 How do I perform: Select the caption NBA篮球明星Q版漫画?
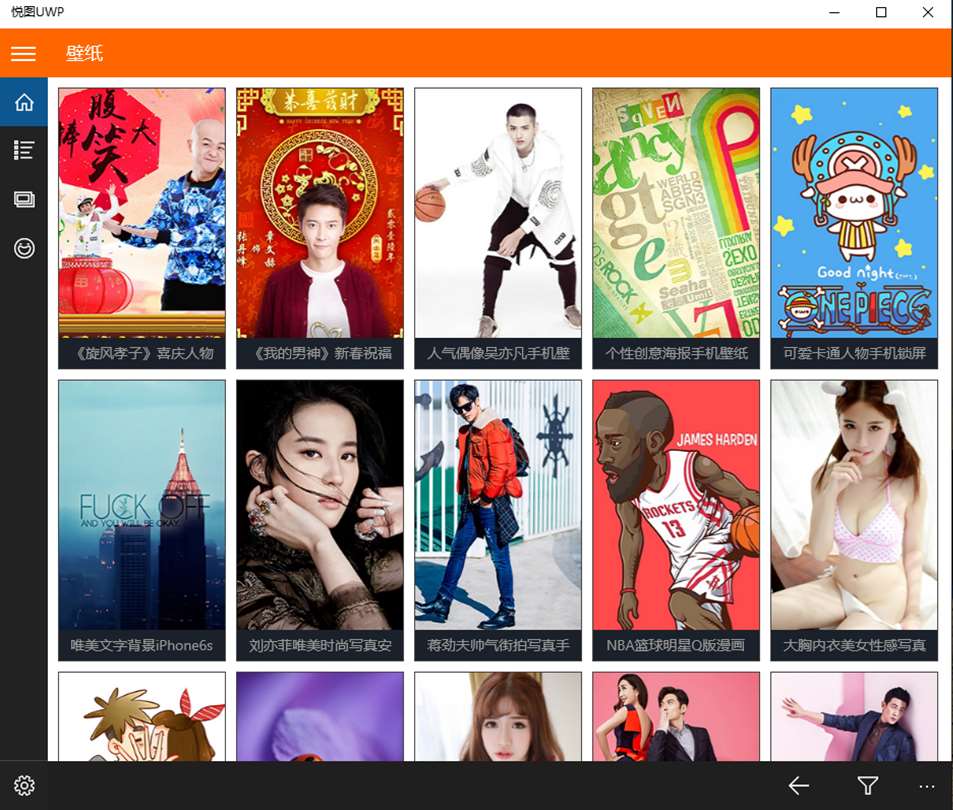pyautogui.click(x=675, y=645)
